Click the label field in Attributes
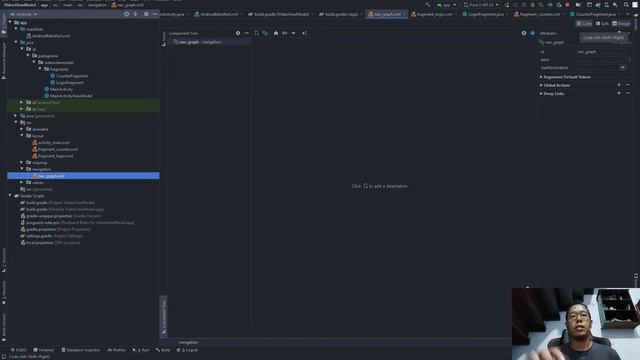The width and height of the screenshot is (640, 360). point(602,60)
